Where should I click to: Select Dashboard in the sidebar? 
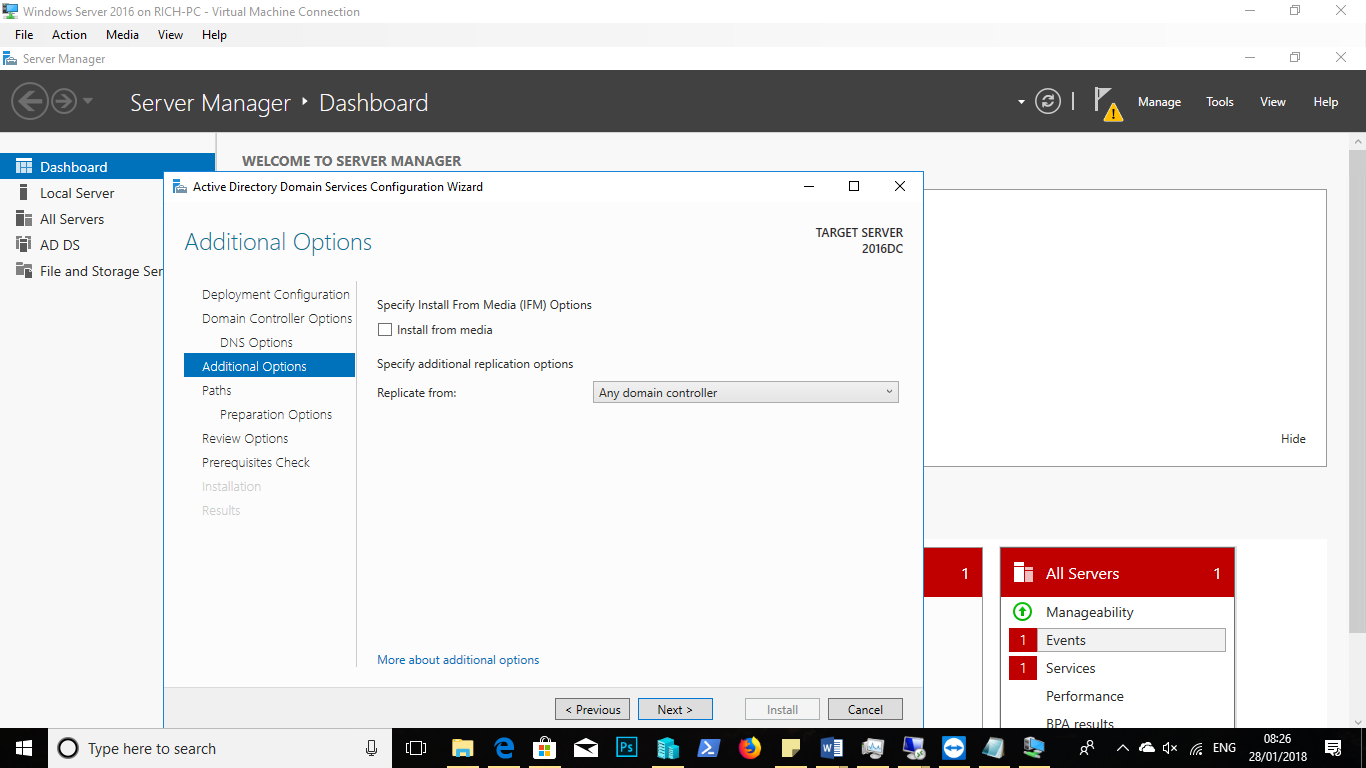107,167
